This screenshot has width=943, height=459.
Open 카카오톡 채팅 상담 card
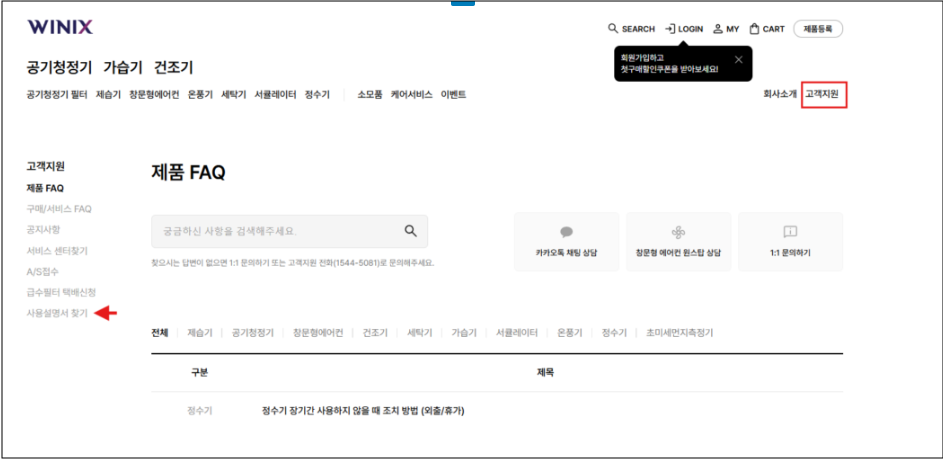coord(567,242)
